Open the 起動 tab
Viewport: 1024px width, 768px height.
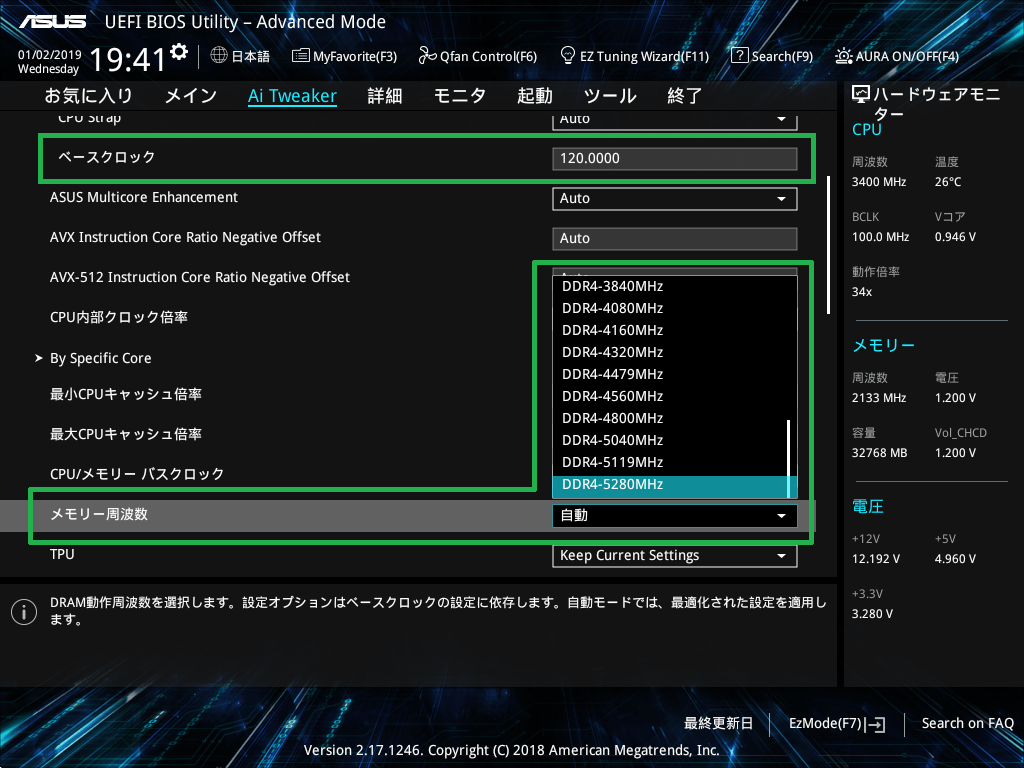(534, 96)
